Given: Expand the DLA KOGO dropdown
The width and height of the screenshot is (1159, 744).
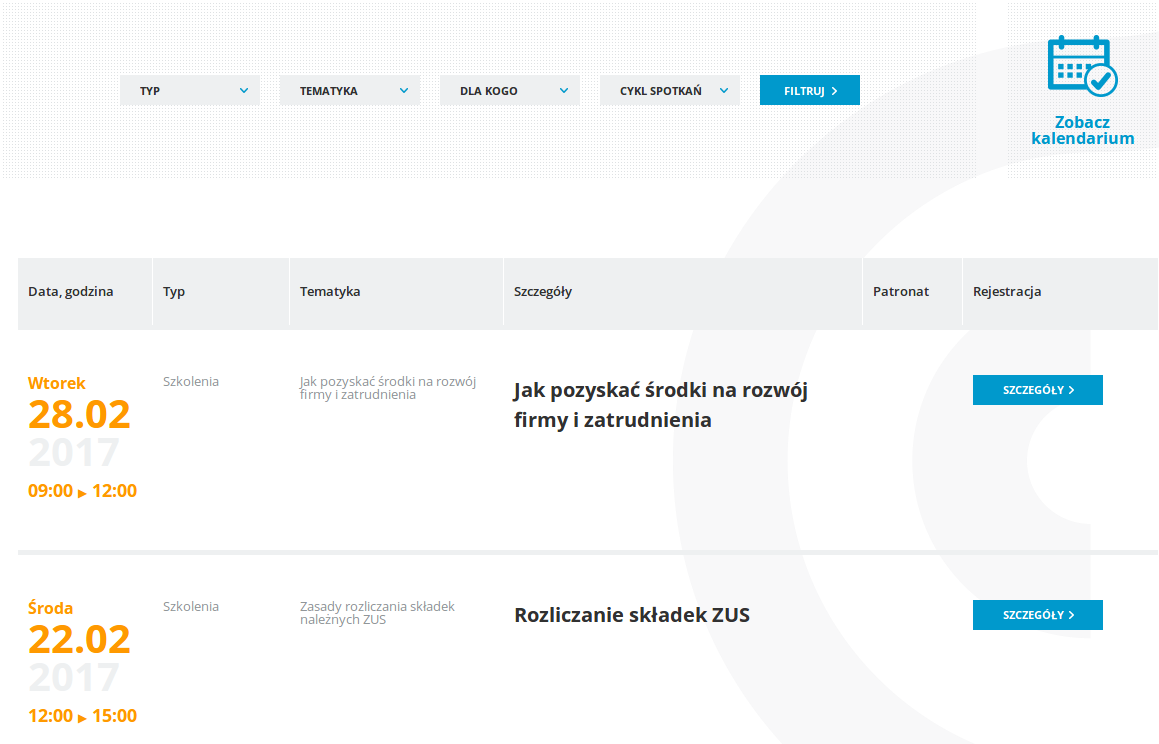Looking at the screenshot, I should pos(510,90).
